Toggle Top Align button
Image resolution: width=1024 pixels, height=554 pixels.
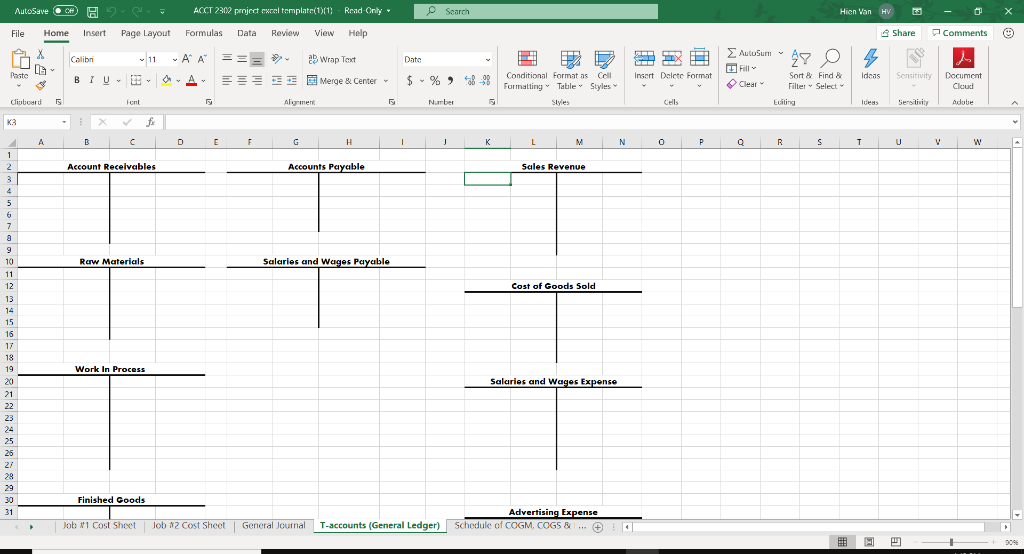pyautogui.click(x=227, y=59)
